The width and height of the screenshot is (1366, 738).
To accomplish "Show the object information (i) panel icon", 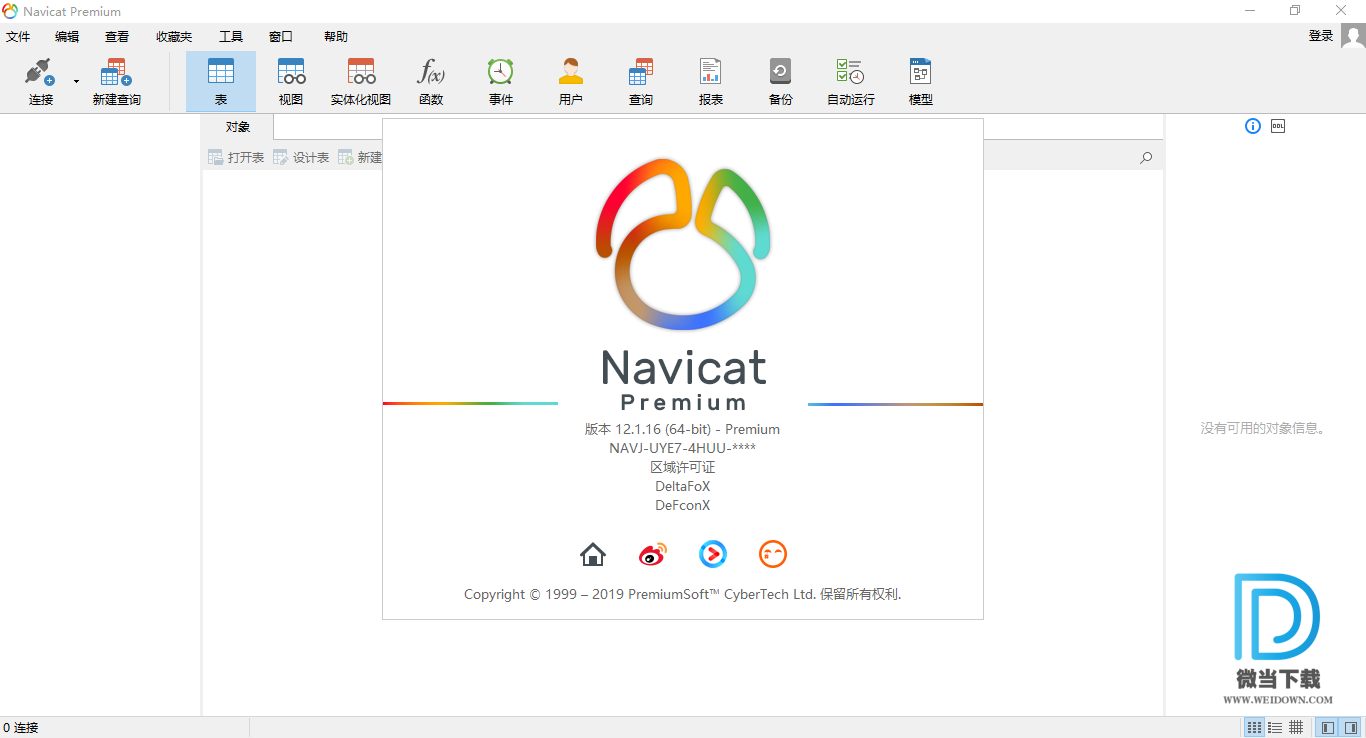I will point(1253,126).
